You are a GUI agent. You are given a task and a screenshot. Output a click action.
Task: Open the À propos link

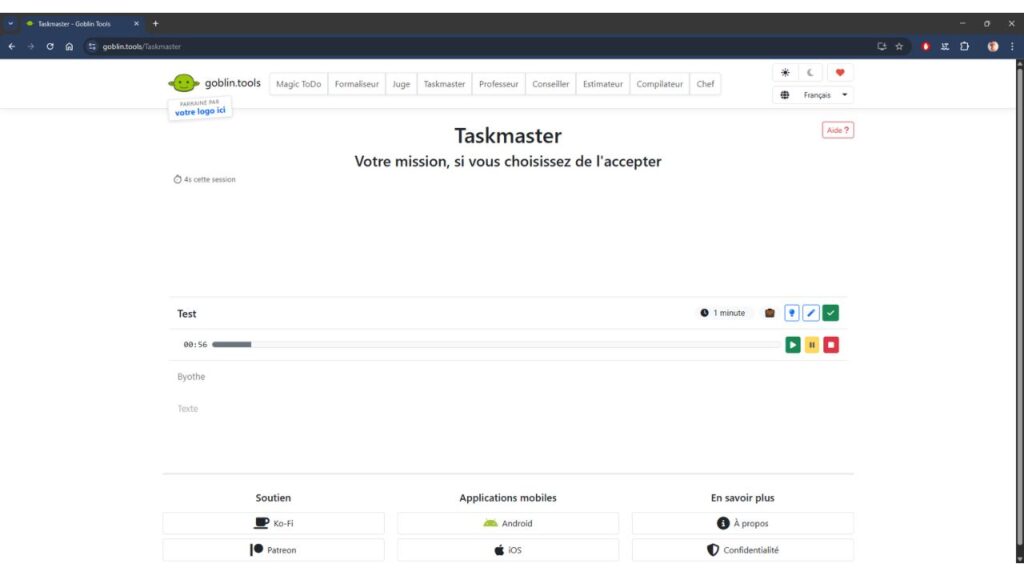[x=743, y=523]
